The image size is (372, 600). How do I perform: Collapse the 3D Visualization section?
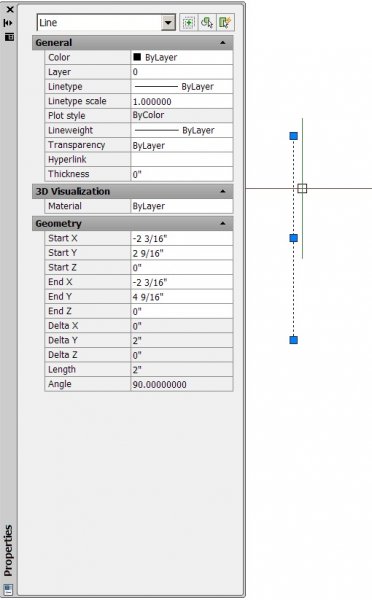point(223,191)
